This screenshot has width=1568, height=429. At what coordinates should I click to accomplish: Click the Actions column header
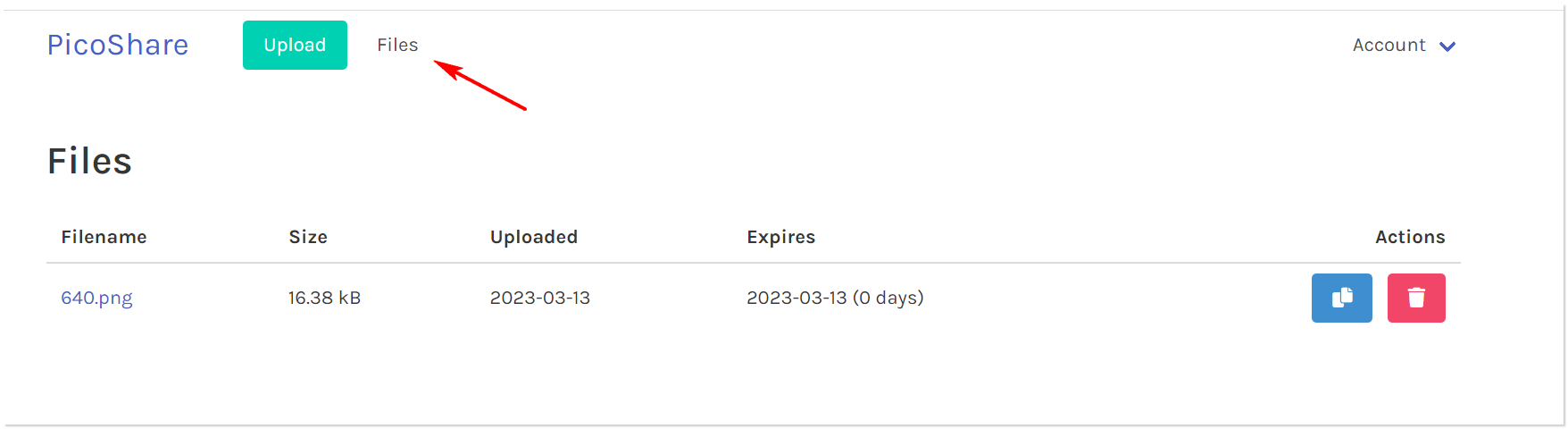coord(1410,237)
